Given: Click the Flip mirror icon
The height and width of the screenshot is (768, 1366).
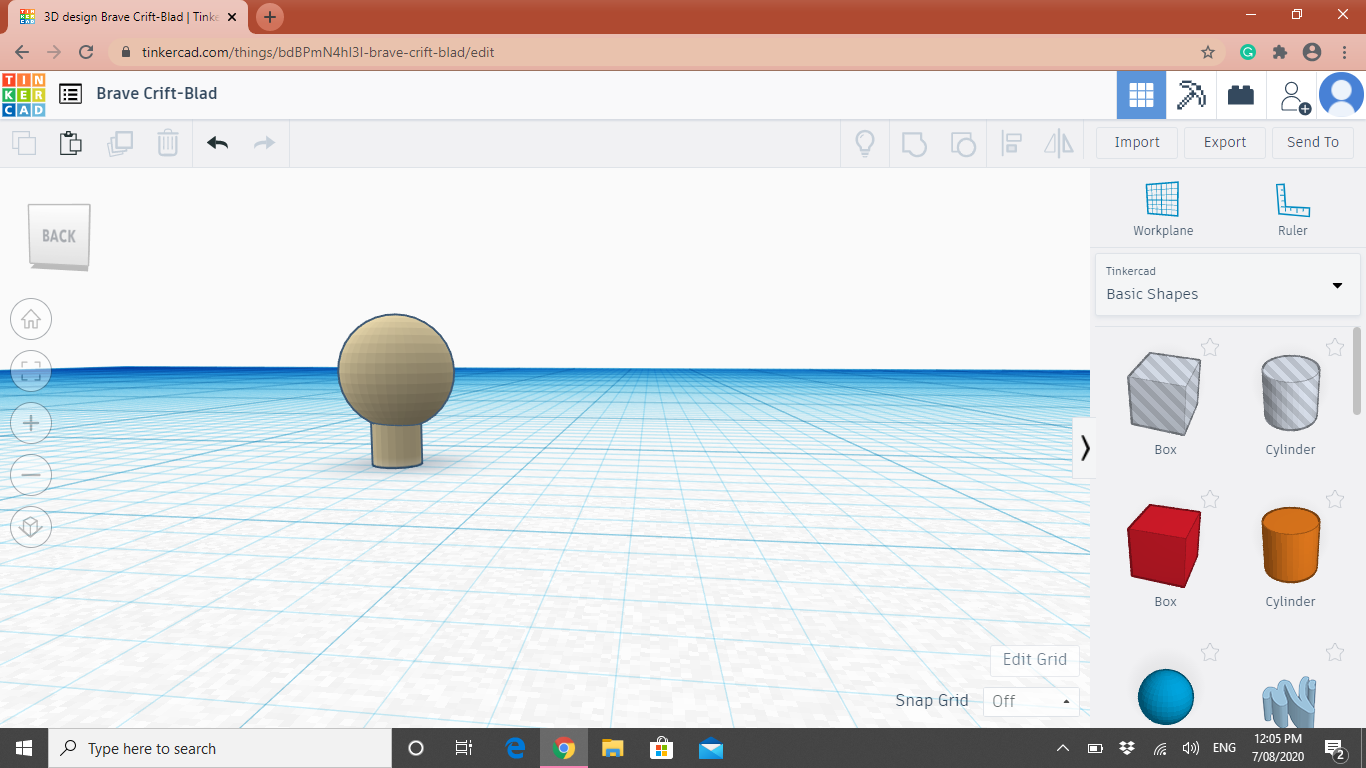Looking at the screenshot, I should (1059, 143).
